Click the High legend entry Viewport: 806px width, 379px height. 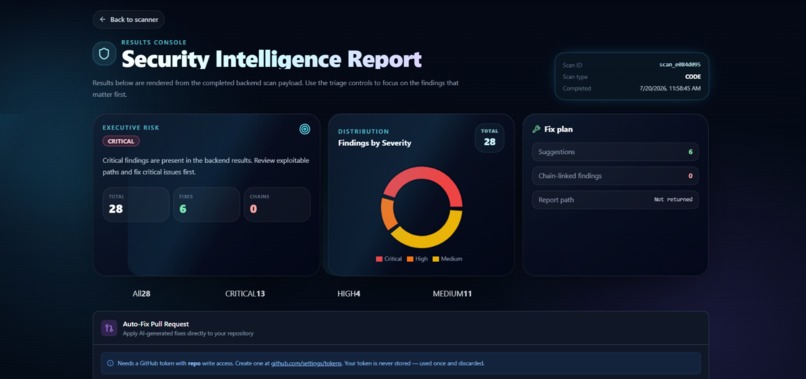pos(417,259)
